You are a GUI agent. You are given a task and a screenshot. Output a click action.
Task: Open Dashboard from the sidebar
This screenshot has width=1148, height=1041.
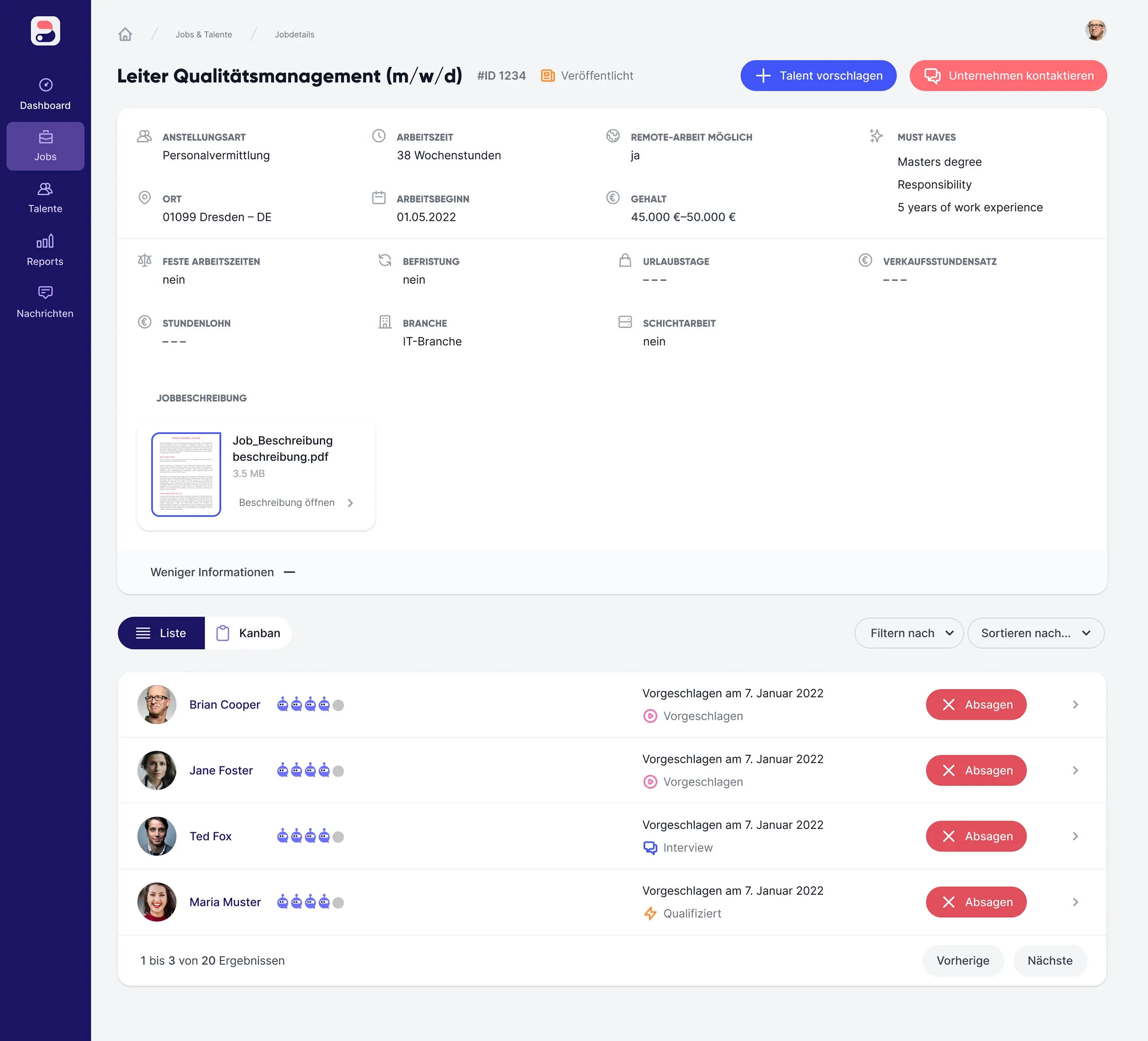[x=45, y=95]
